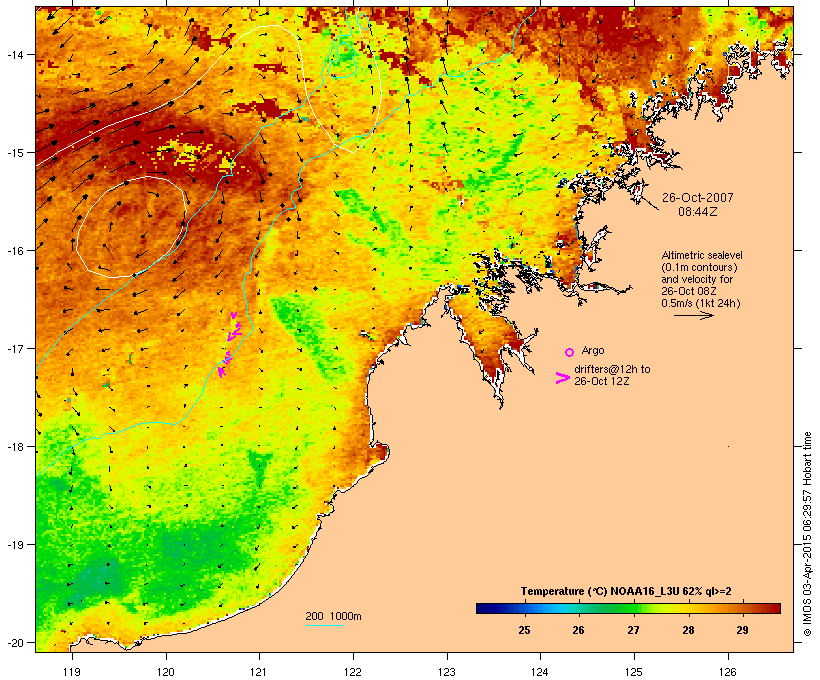The image size is (820, 680).
Task: Click the latitude axis label -14
Action: pyautogui.click(x=14, y=54)
